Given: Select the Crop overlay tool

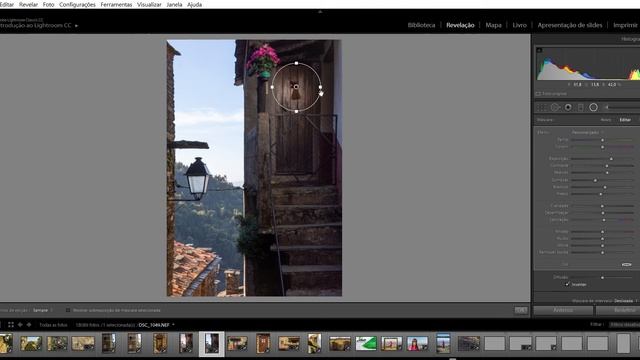Looking at the screenshot, I should [x=541, y=107].
